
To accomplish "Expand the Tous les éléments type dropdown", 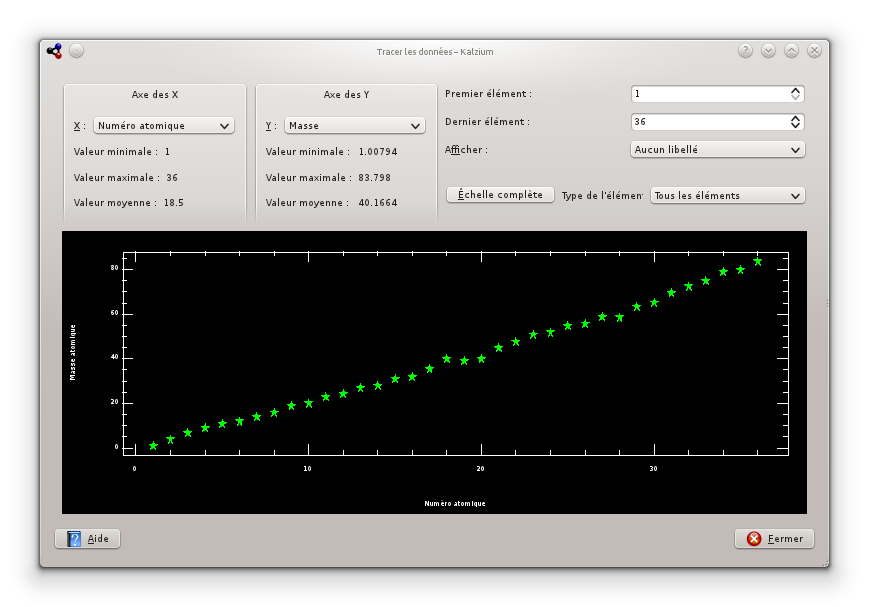I will point(727,196).
